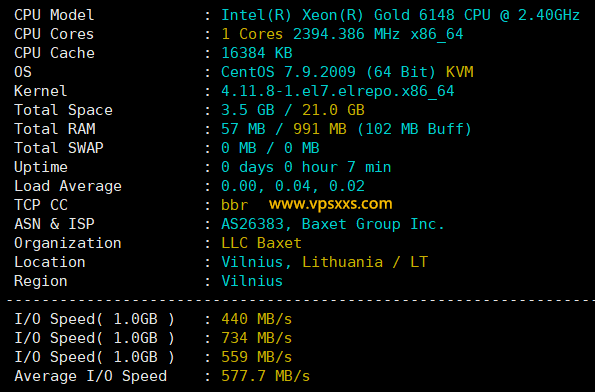
Task: Click the '21.0 GB' total space value
Action: click(333, 110)
